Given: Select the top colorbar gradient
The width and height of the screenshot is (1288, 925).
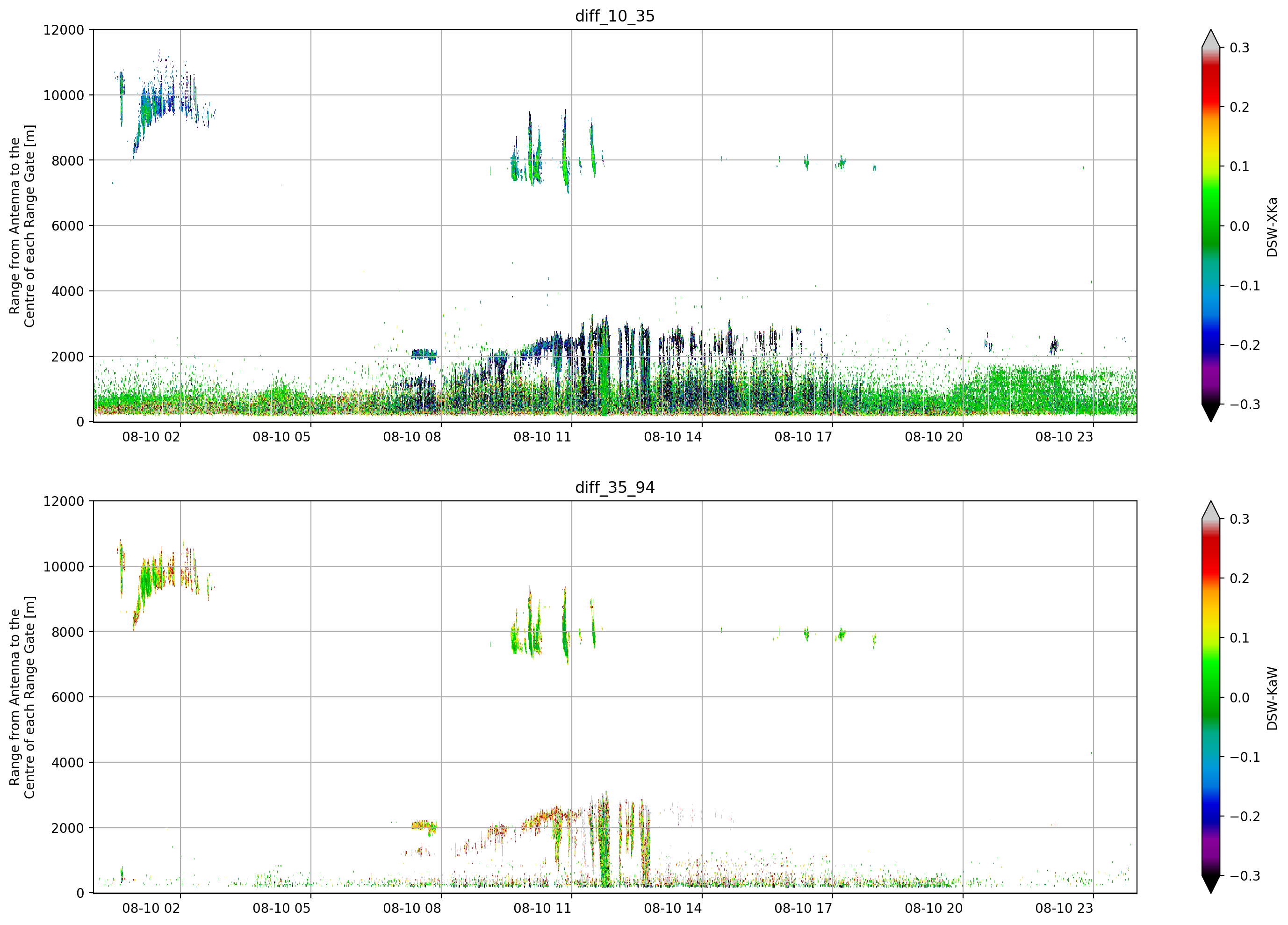Looking at the screenshot, I should coord(1211,225).
